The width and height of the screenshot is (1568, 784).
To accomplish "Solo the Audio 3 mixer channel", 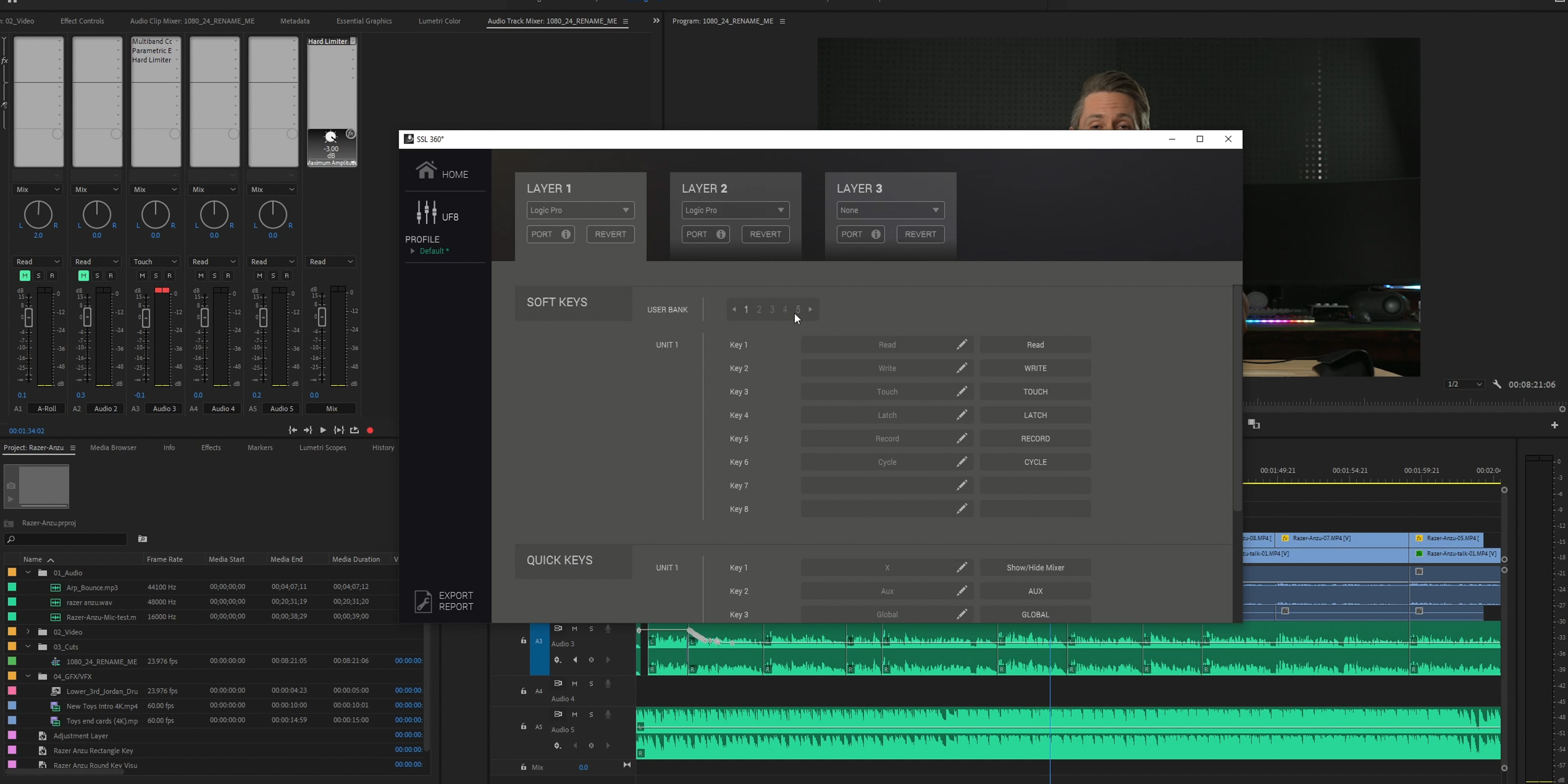I will (x=156, y=276).
